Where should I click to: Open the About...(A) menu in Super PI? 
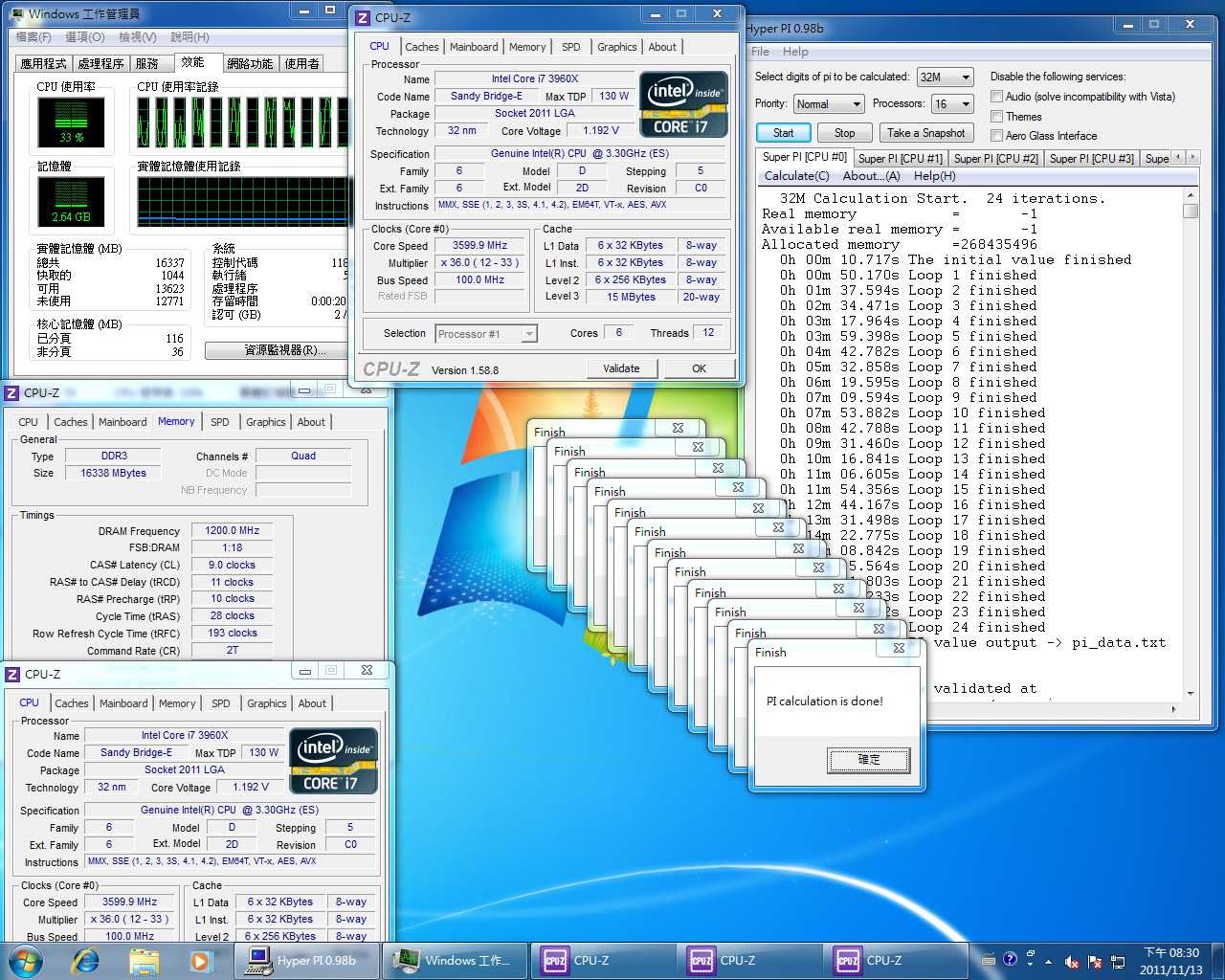tap(871, 176)
